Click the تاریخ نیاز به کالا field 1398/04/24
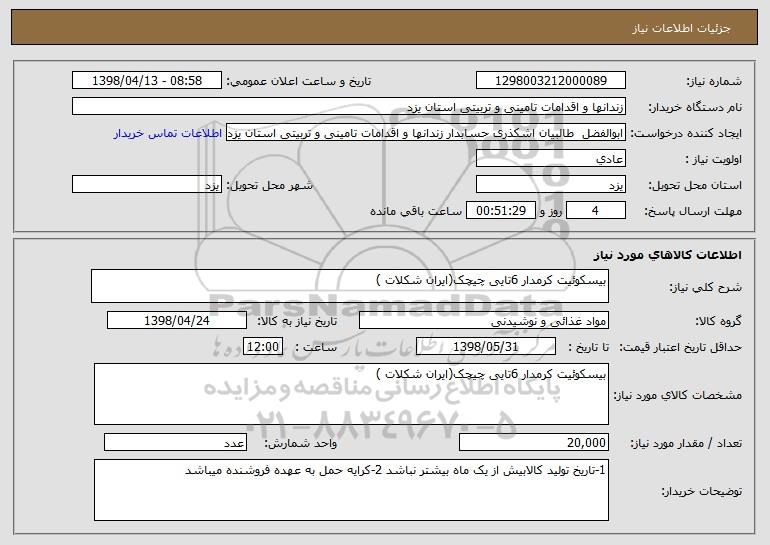 tap(177, 321)
